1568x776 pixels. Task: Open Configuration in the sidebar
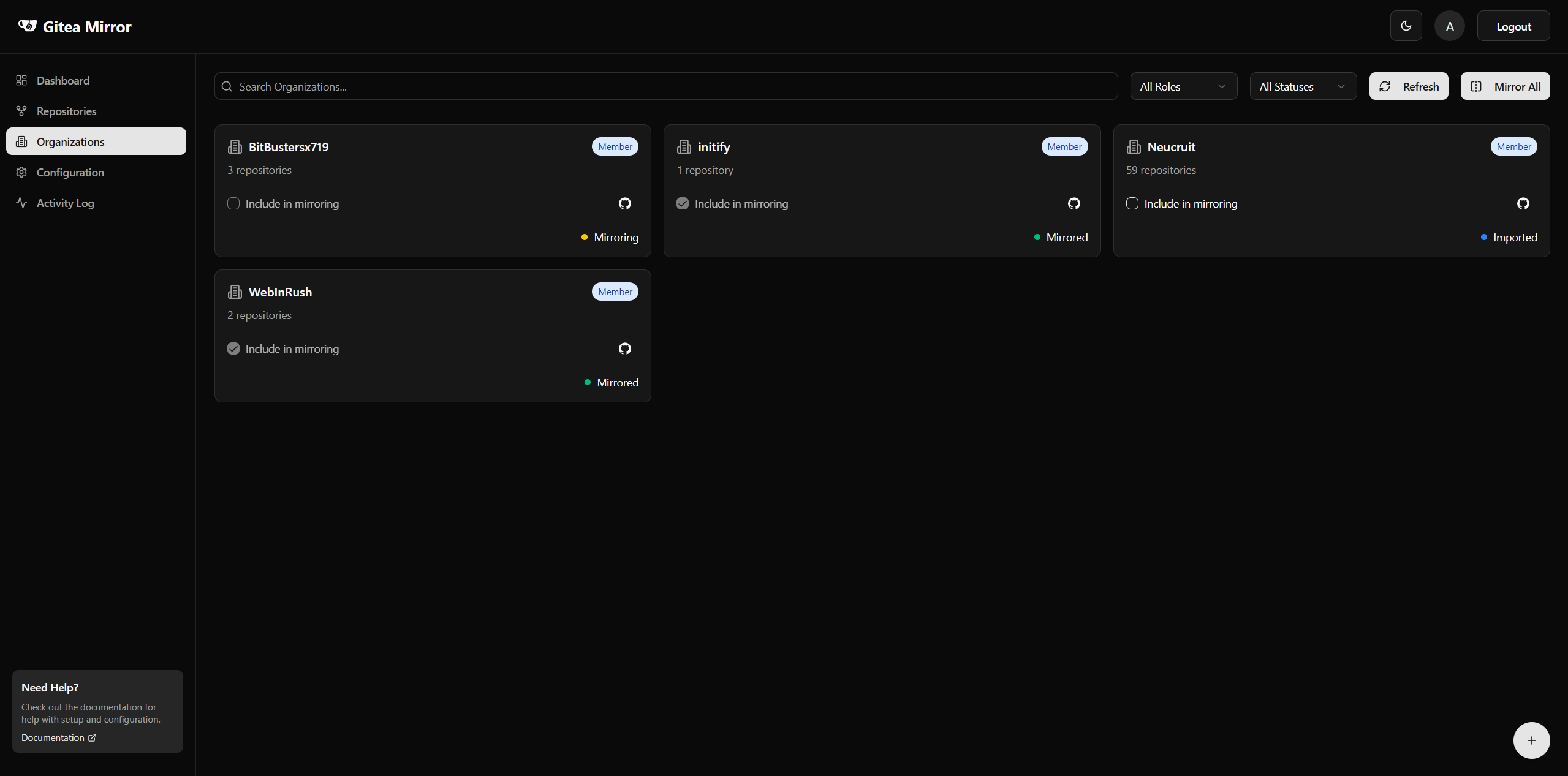click(70, 172)
